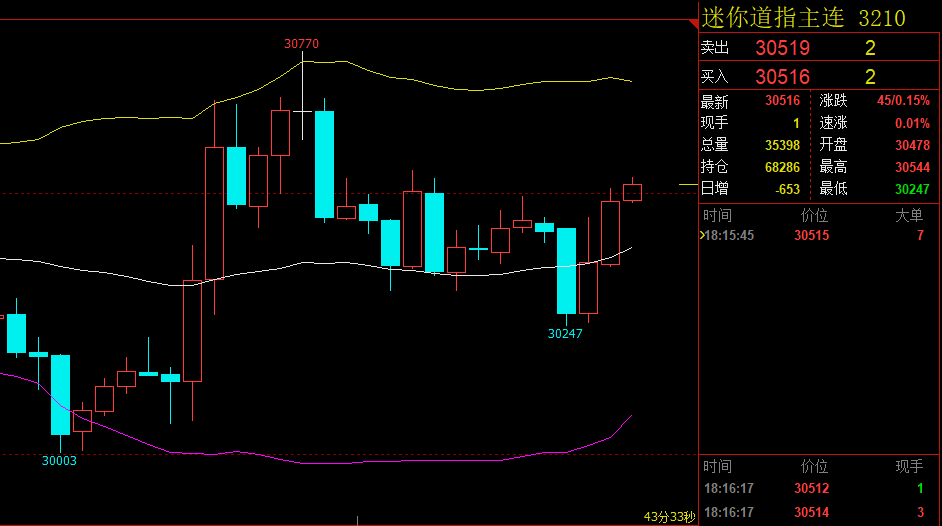Click the latest red candlestick at the chart's right edge
942x526 pixels.
(633, 192)
